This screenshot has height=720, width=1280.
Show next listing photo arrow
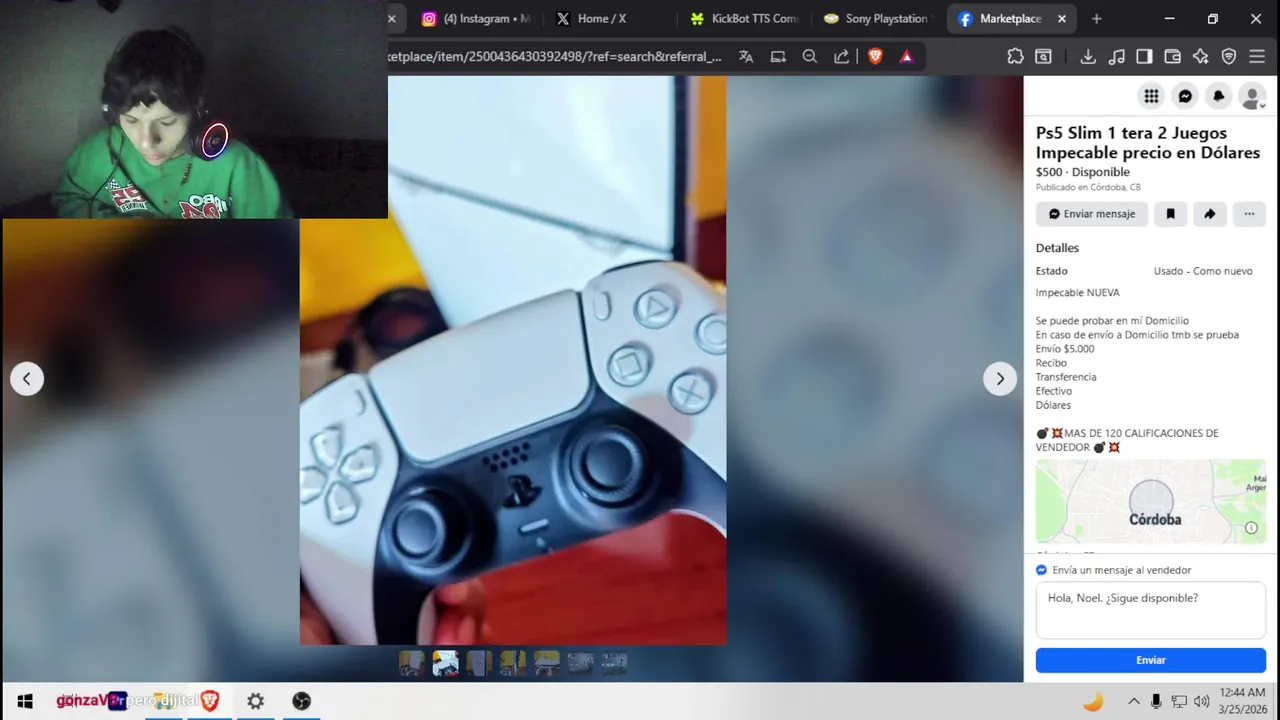pyautogui.click(x=1000, y=378)
